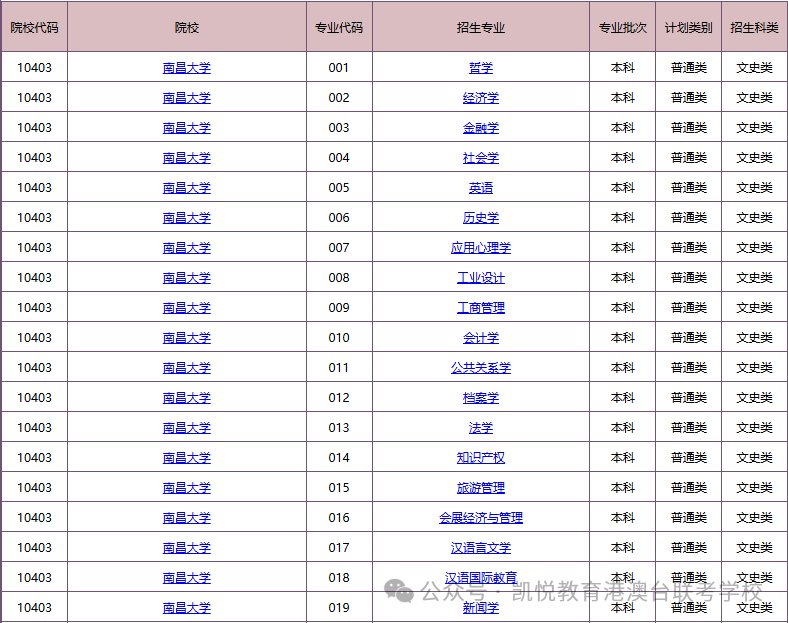Click the 金融学 major link
This screenshot has width=788, height=623.
pos(481,128)
